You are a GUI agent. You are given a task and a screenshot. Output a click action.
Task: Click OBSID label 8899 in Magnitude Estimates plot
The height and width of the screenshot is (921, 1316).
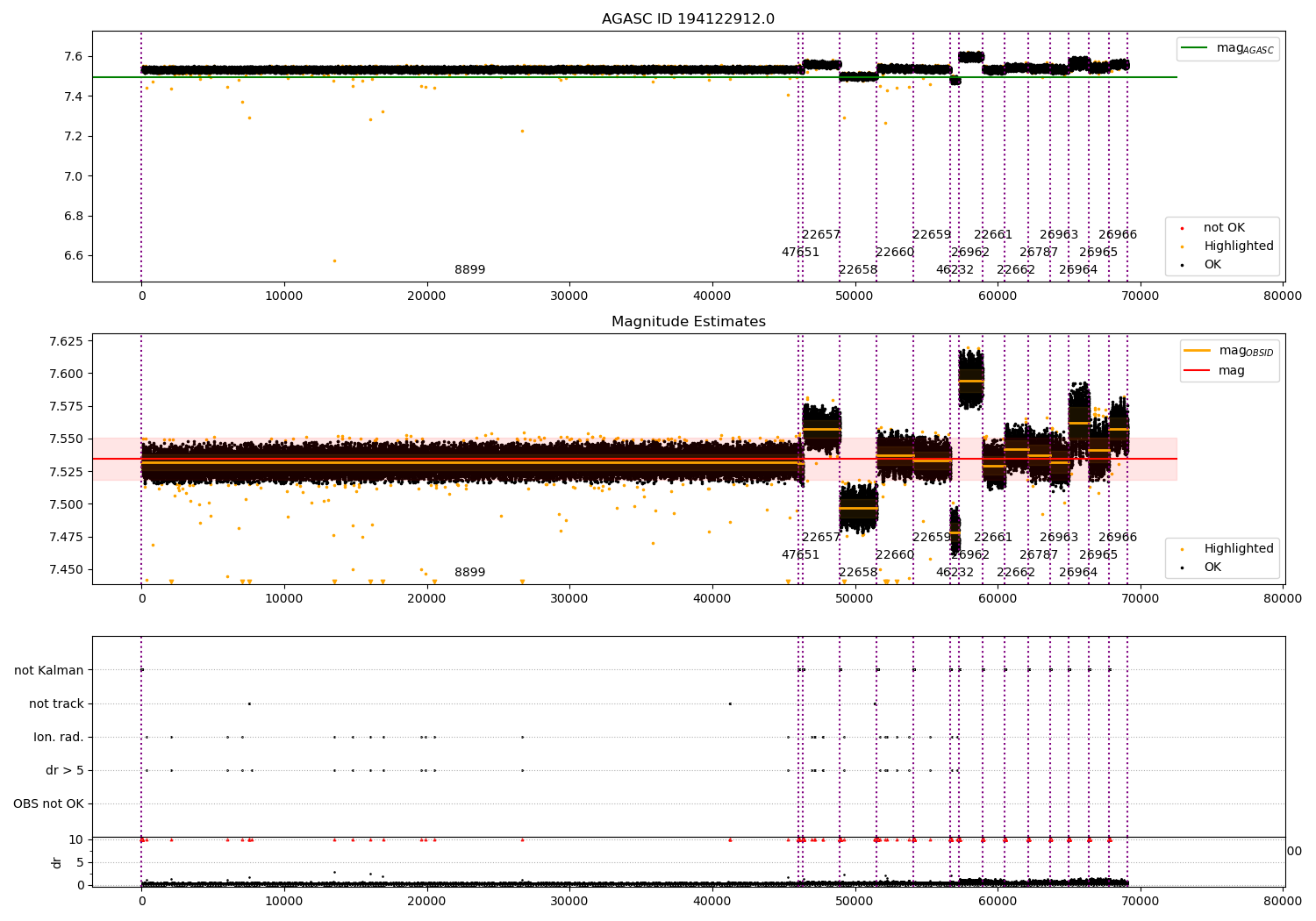click(469, 572)
